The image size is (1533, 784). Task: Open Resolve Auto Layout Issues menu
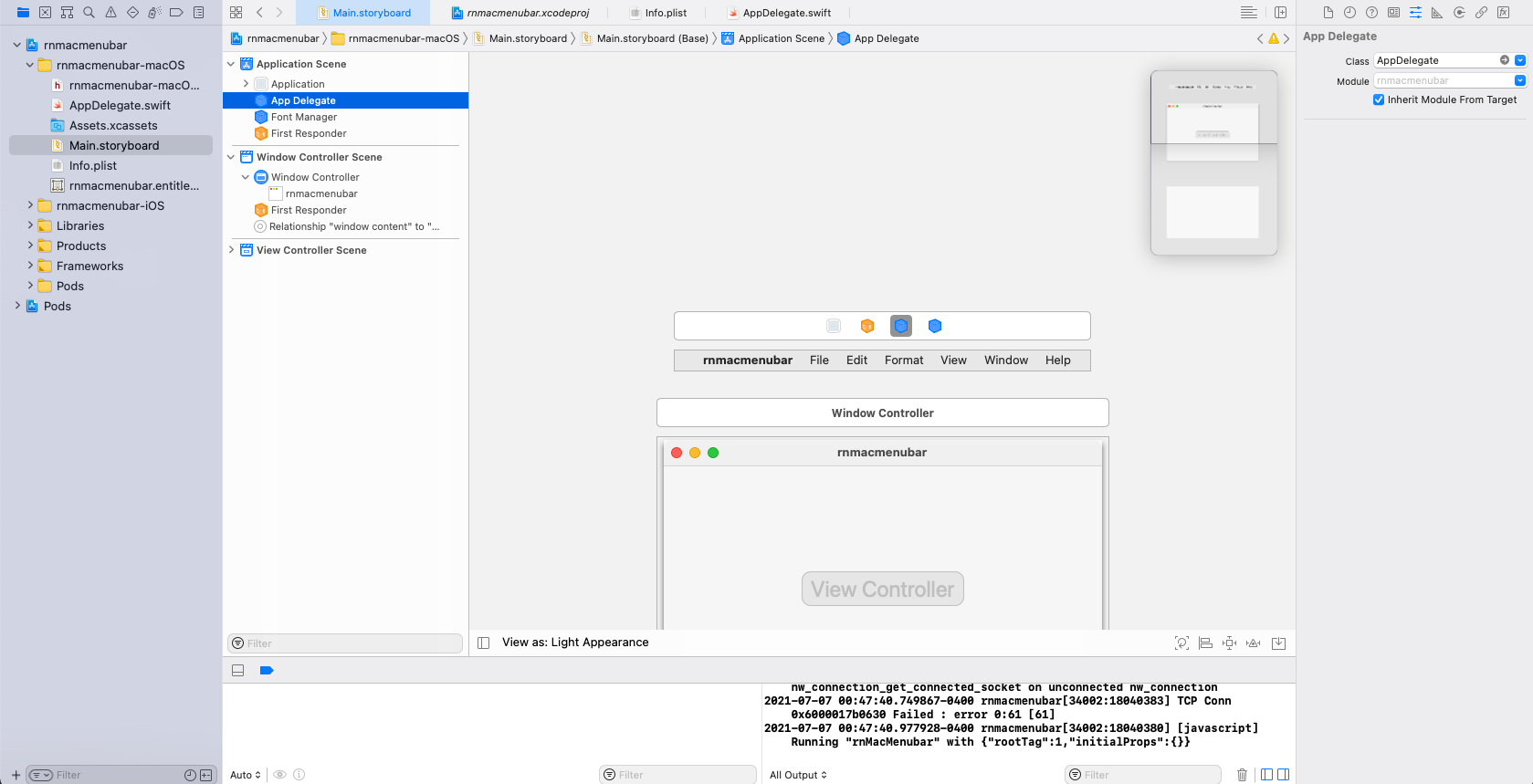(1254, 643)
